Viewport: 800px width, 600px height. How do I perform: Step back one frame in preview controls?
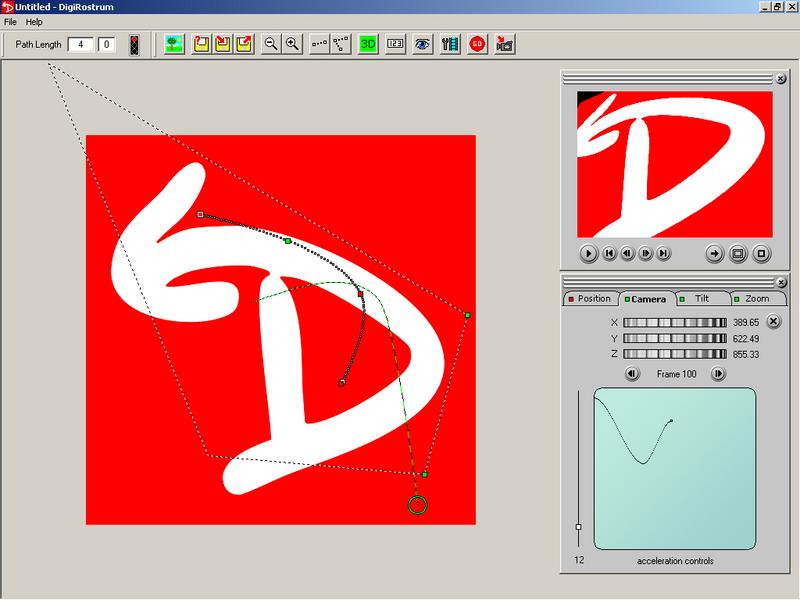pyautogui.click(x=627, y=253)
